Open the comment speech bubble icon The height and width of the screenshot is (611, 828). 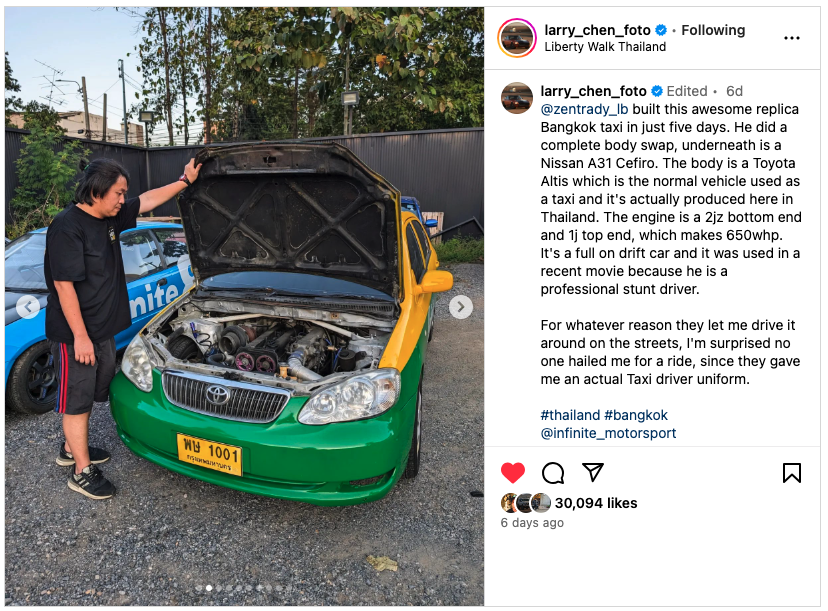coord(553,473)
